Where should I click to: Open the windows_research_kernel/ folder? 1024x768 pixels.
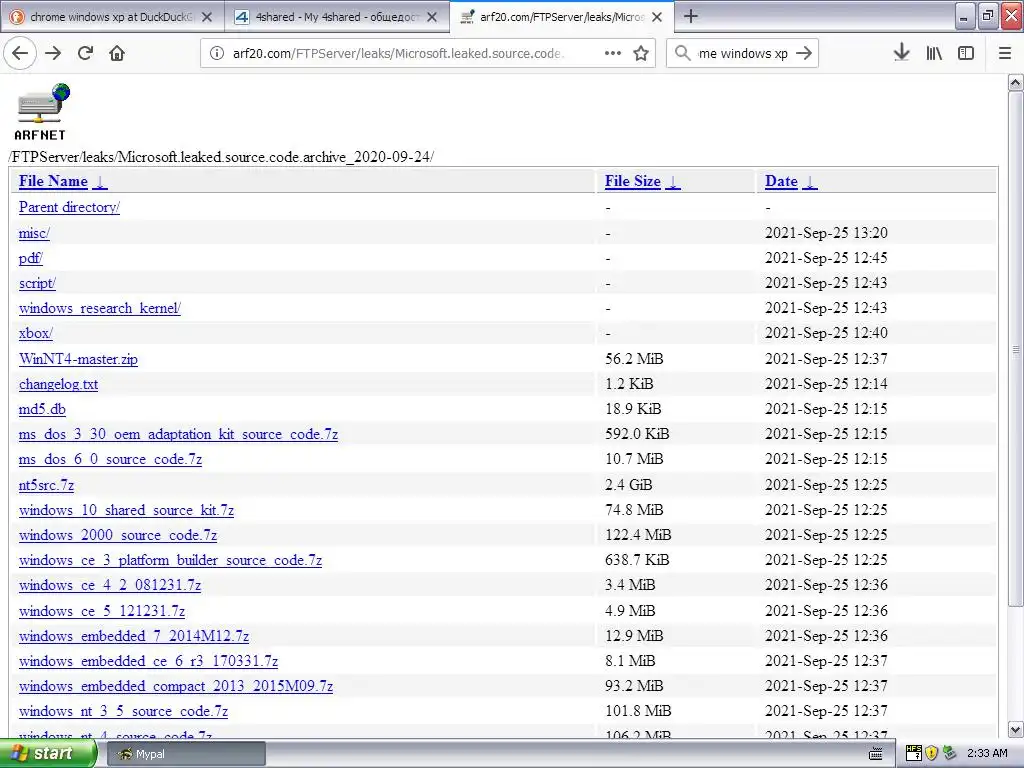[x=100, y=308]
